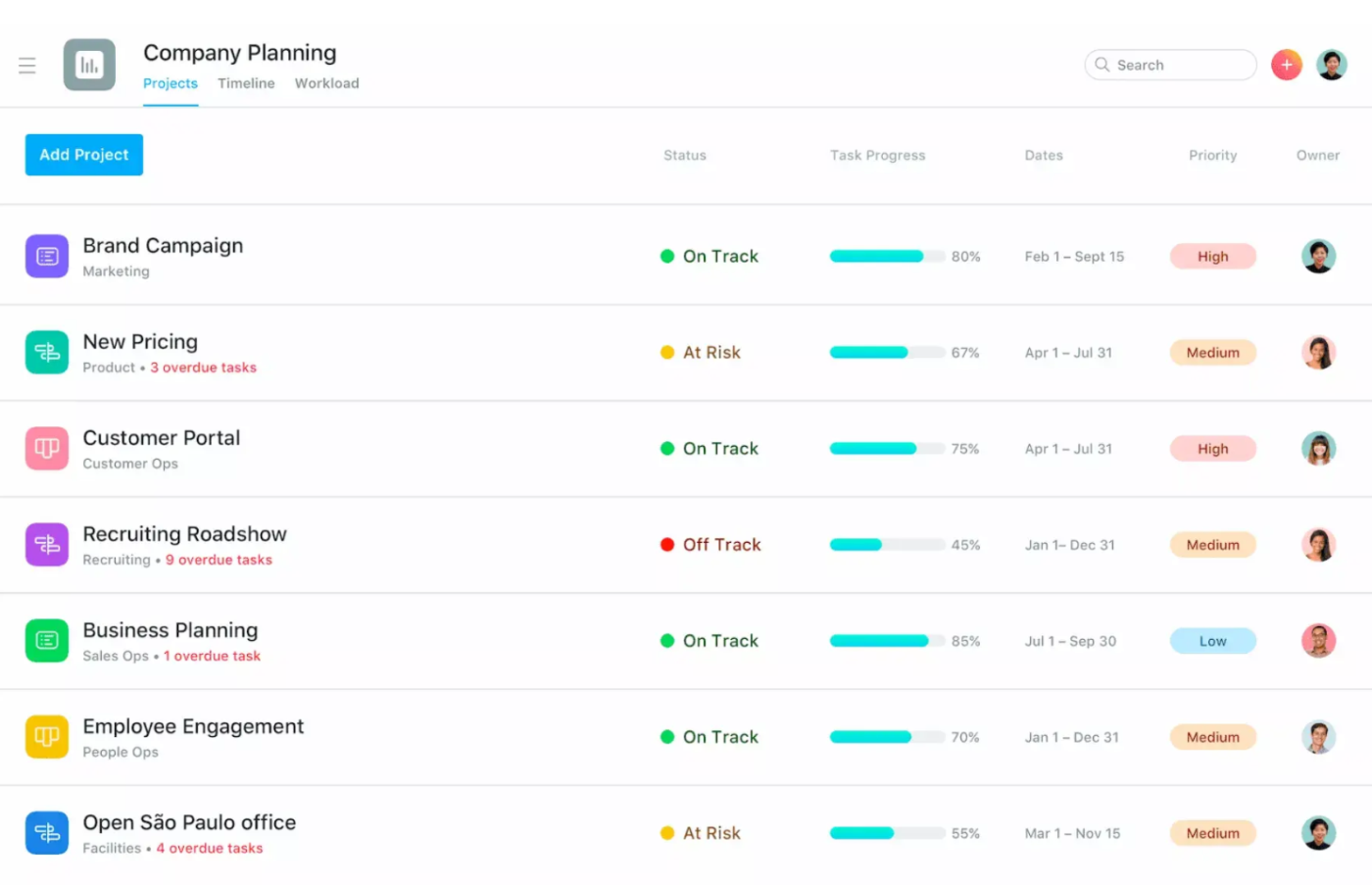Click the Recruiting Roadshow project icon
The image size is (1372, 885).
[x=47, y=544]
